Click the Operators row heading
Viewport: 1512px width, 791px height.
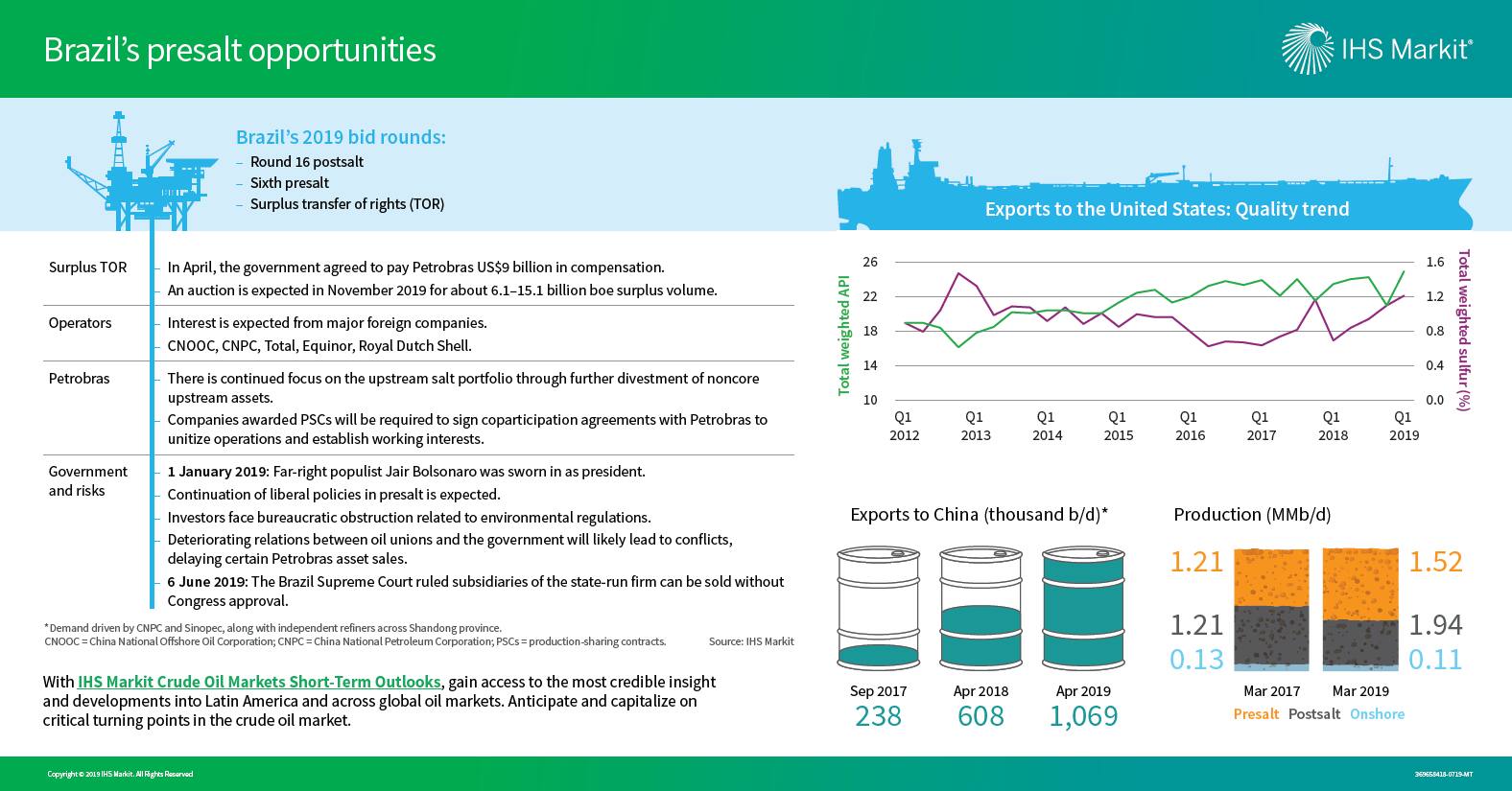pos(80,323)
